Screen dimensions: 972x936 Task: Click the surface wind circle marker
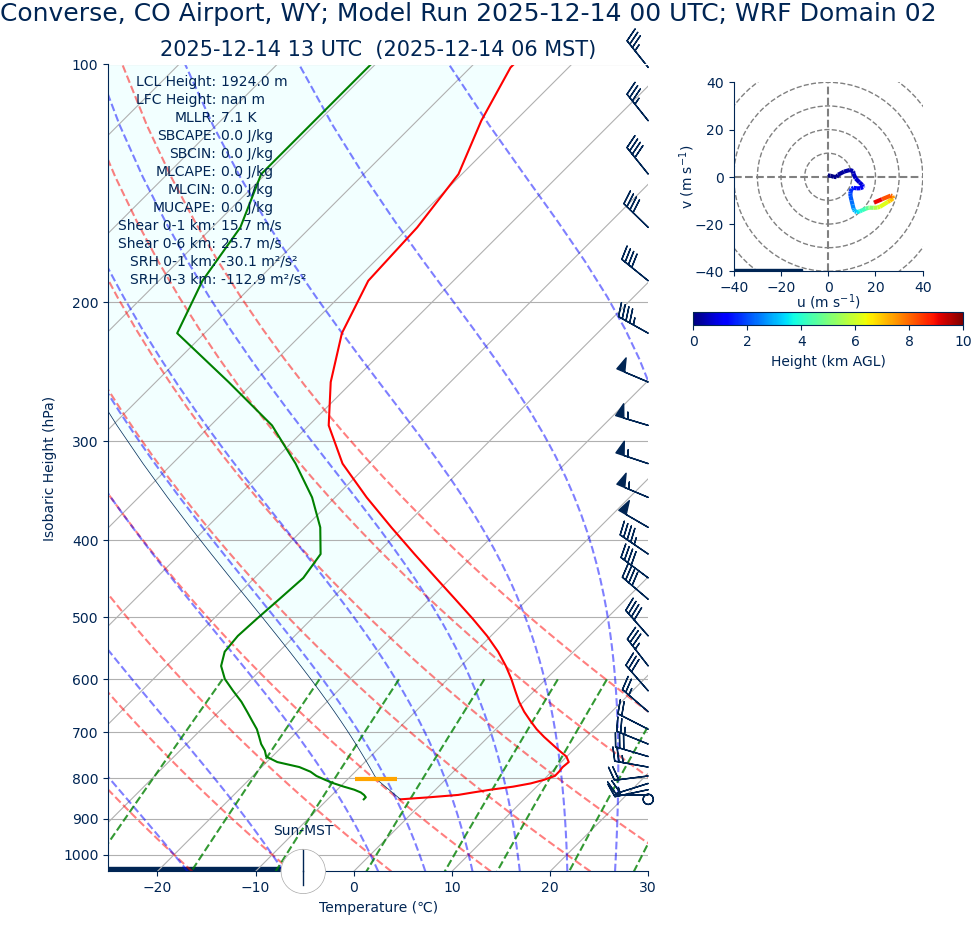[x=648, y=799]
